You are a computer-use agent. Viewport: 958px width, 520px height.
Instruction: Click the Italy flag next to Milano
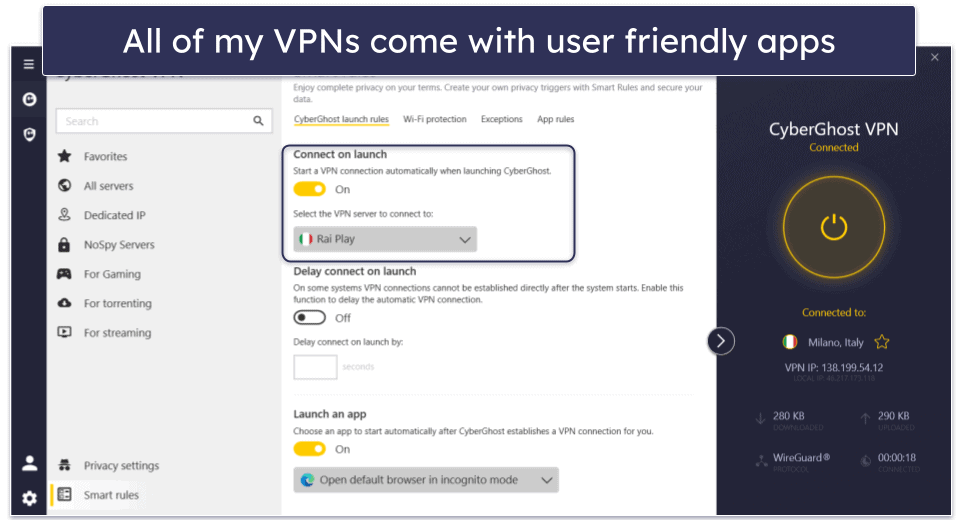tap(790, 342)
